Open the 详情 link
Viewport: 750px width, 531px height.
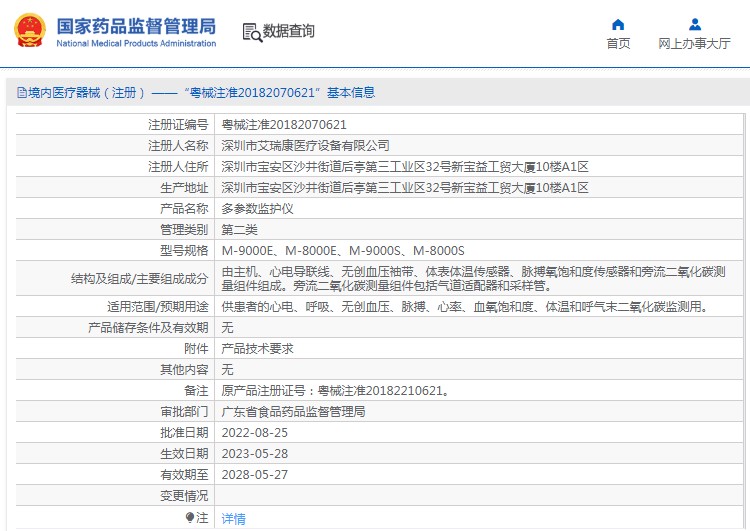pyautogui.click(x=233, y=519)
